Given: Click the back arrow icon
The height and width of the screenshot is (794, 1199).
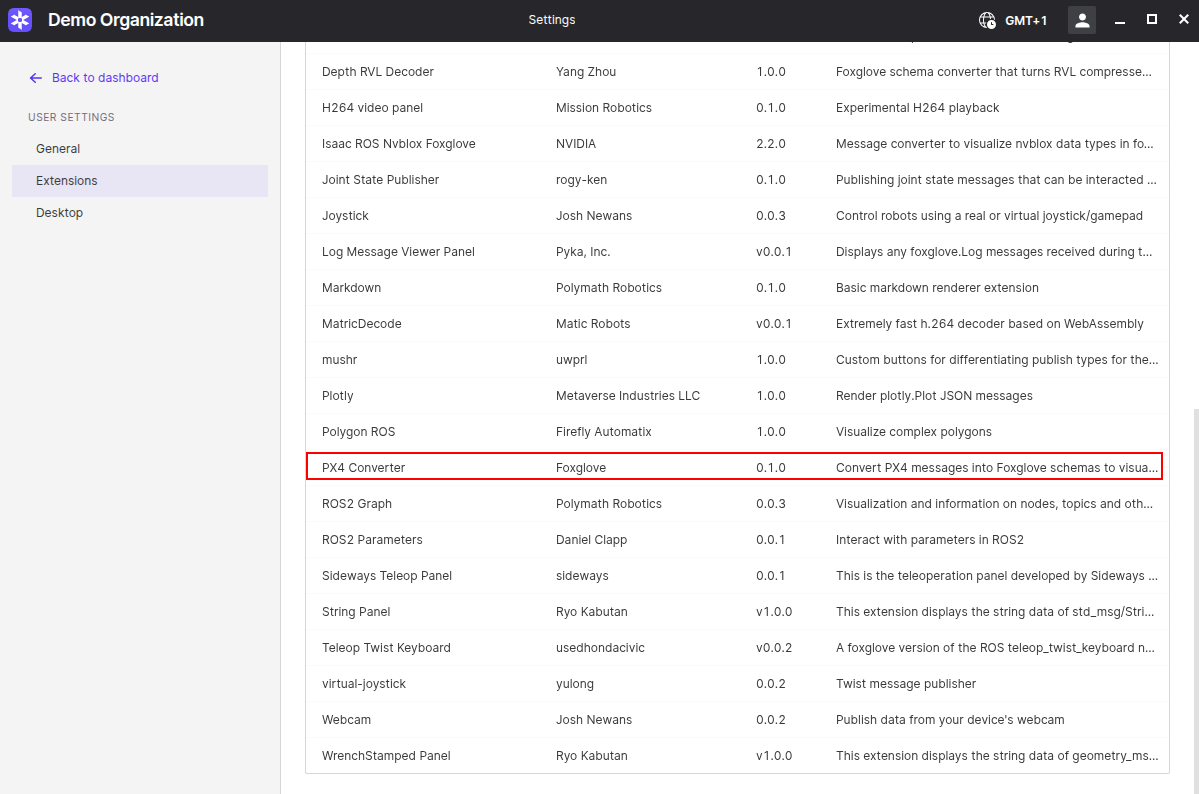Looking at the screenshot, I should pos(35,78).
